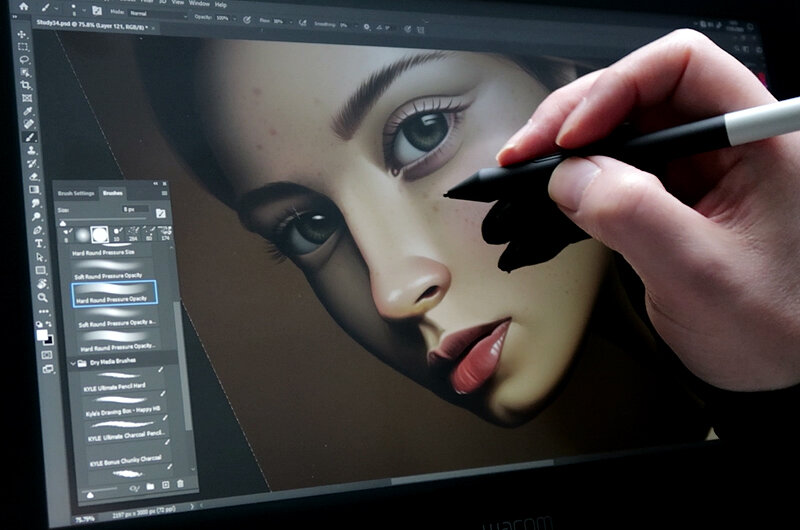This screenshot has height=530, width=800.
Task: Select the Object Selection tool
Action: coord(25,72)
